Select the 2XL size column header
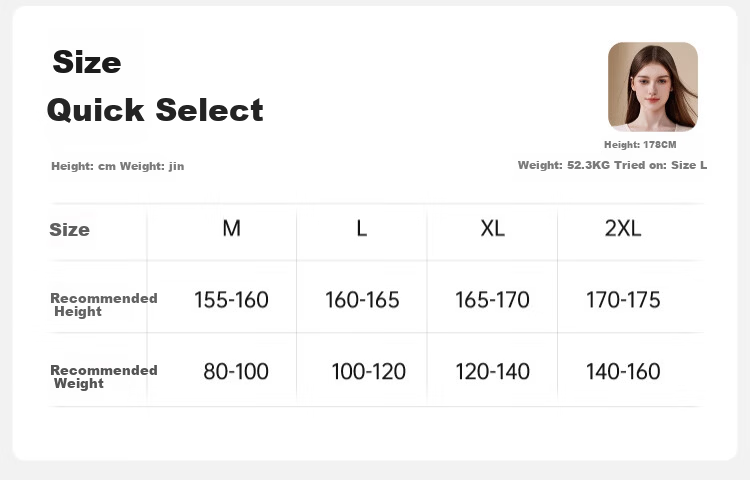The height and width of the screenshot is (480, 750). click(623, 229)
